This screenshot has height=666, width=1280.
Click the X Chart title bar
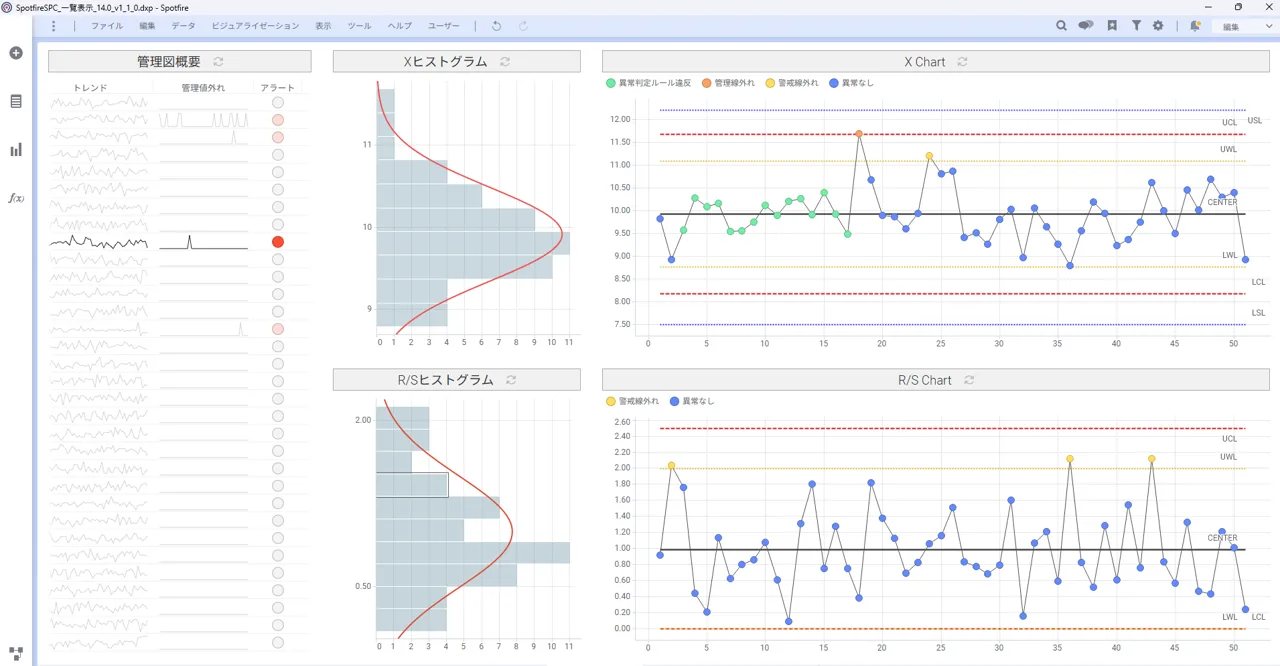936,62
